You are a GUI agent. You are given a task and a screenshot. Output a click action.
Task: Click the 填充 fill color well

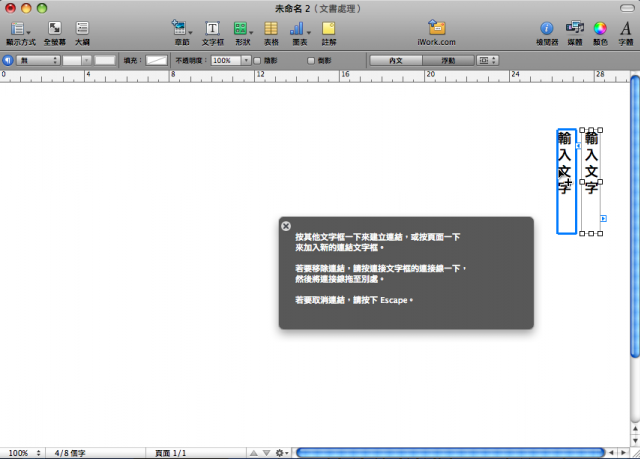(x=157, y=60)
